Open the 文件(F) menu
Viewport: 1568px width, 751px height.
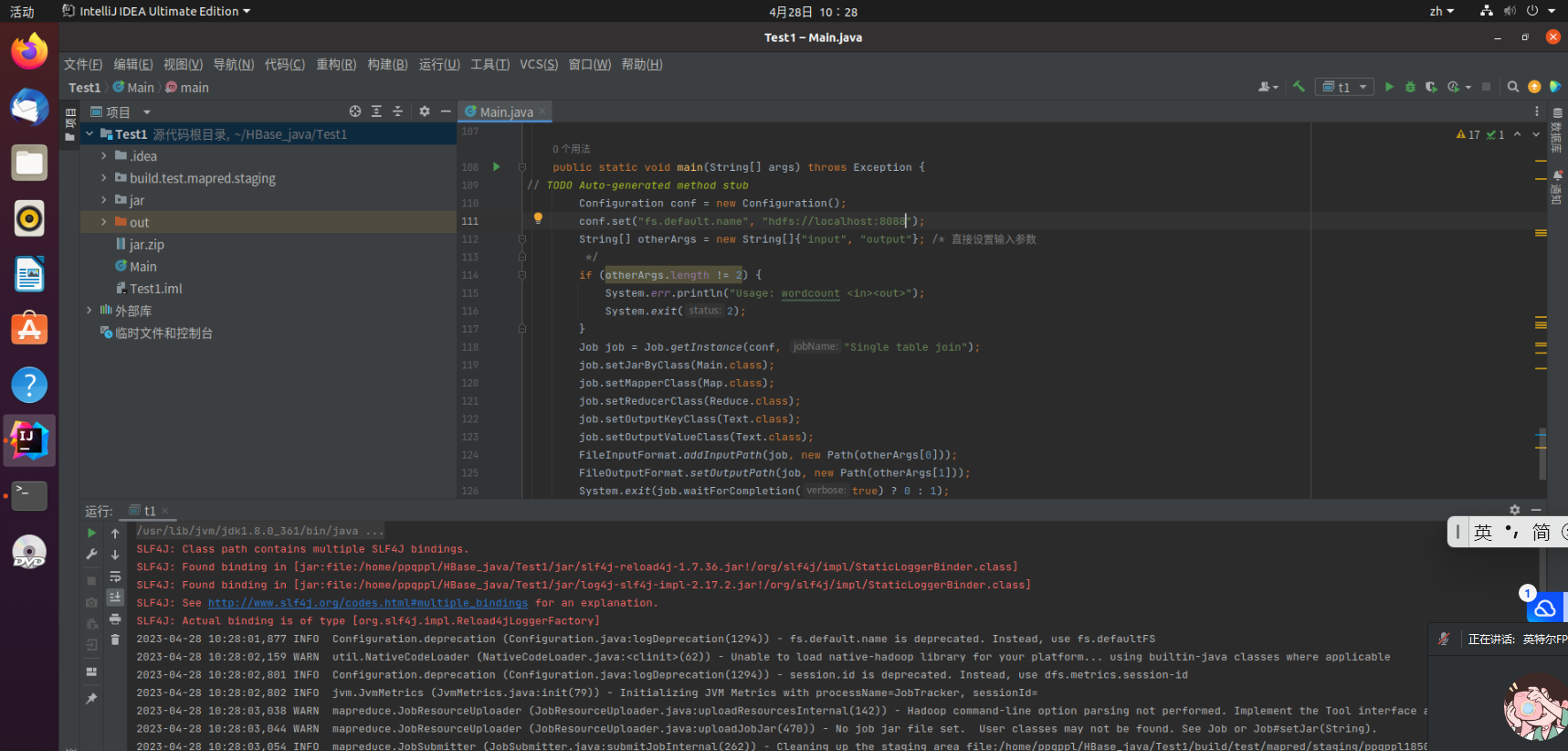(83, 64)
